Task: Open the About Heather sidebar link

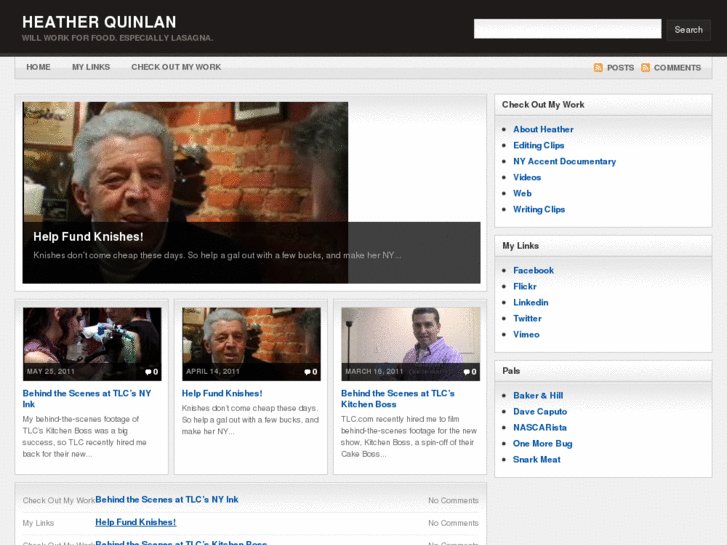Action: [543, 129]
